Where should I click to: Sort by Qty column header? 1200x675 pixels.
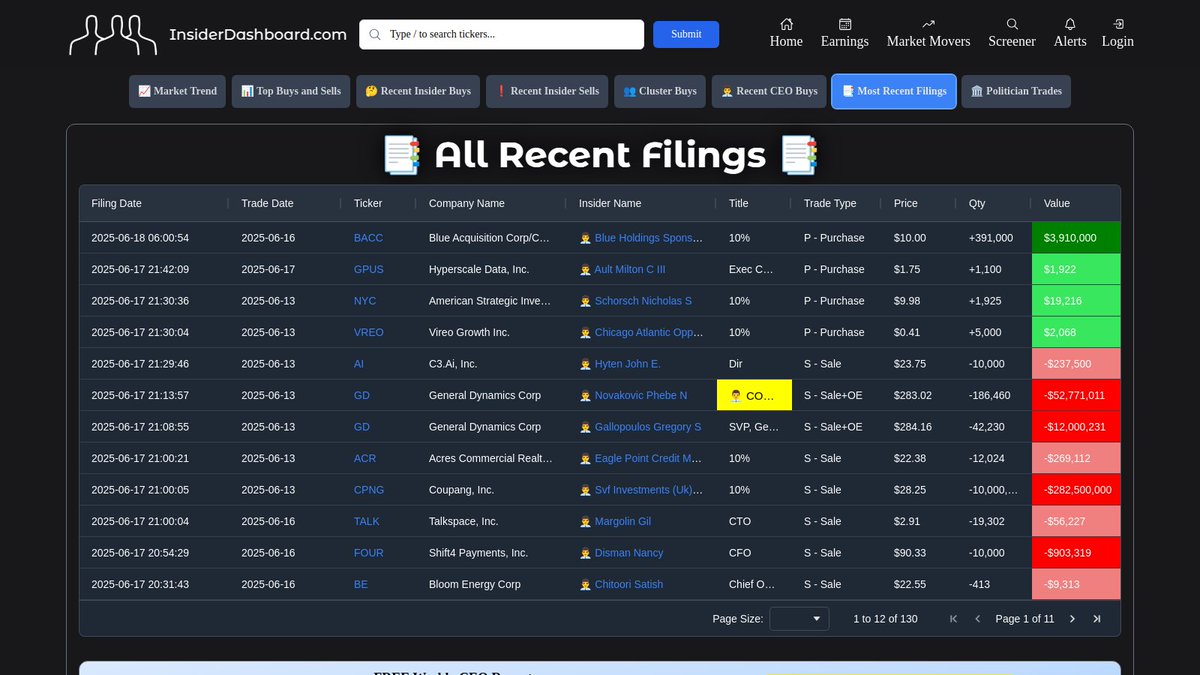pyautogui.click(x=977, y=203)
